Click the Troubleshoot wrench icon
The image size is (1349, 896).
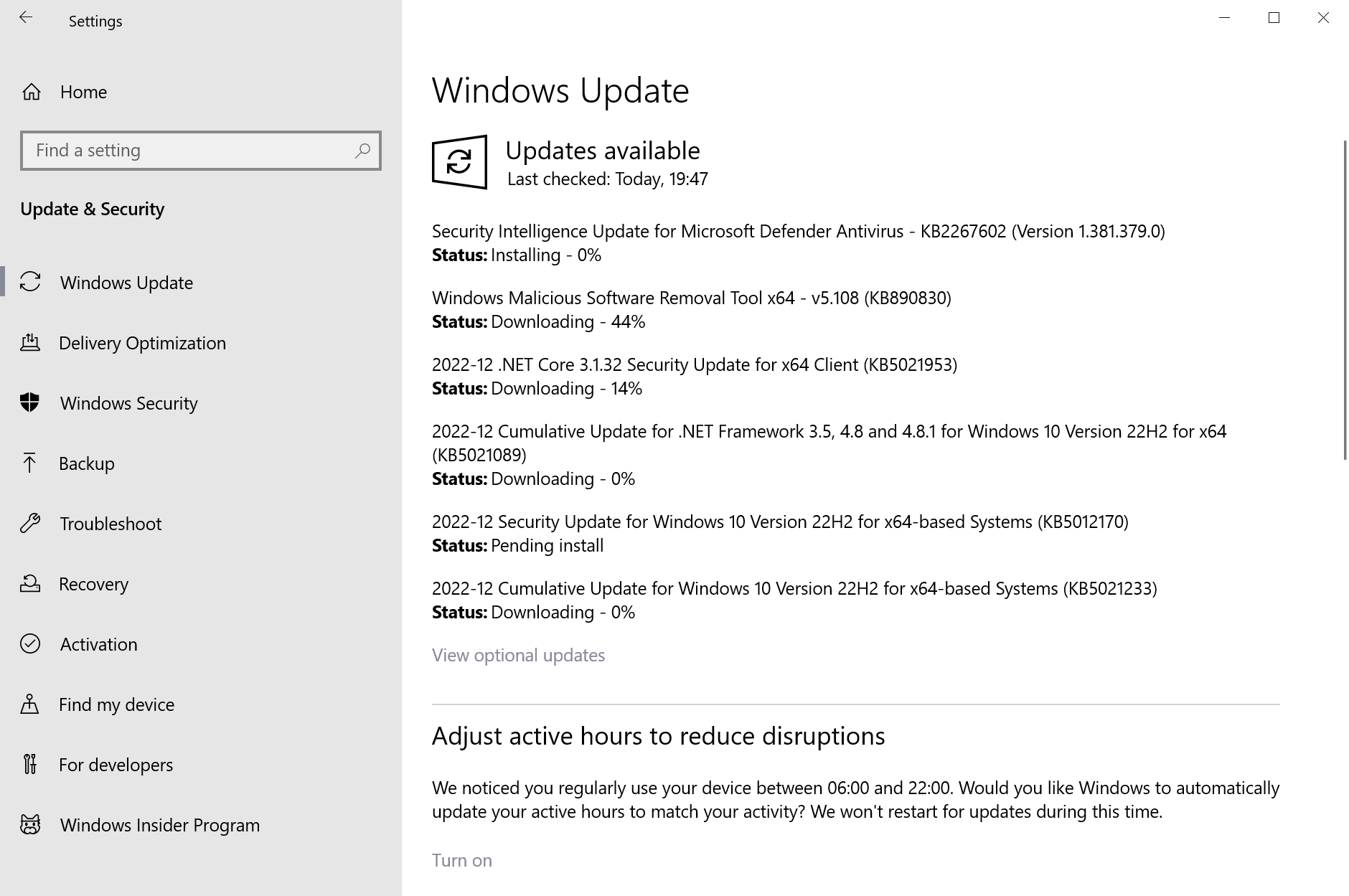pos(30,523)
